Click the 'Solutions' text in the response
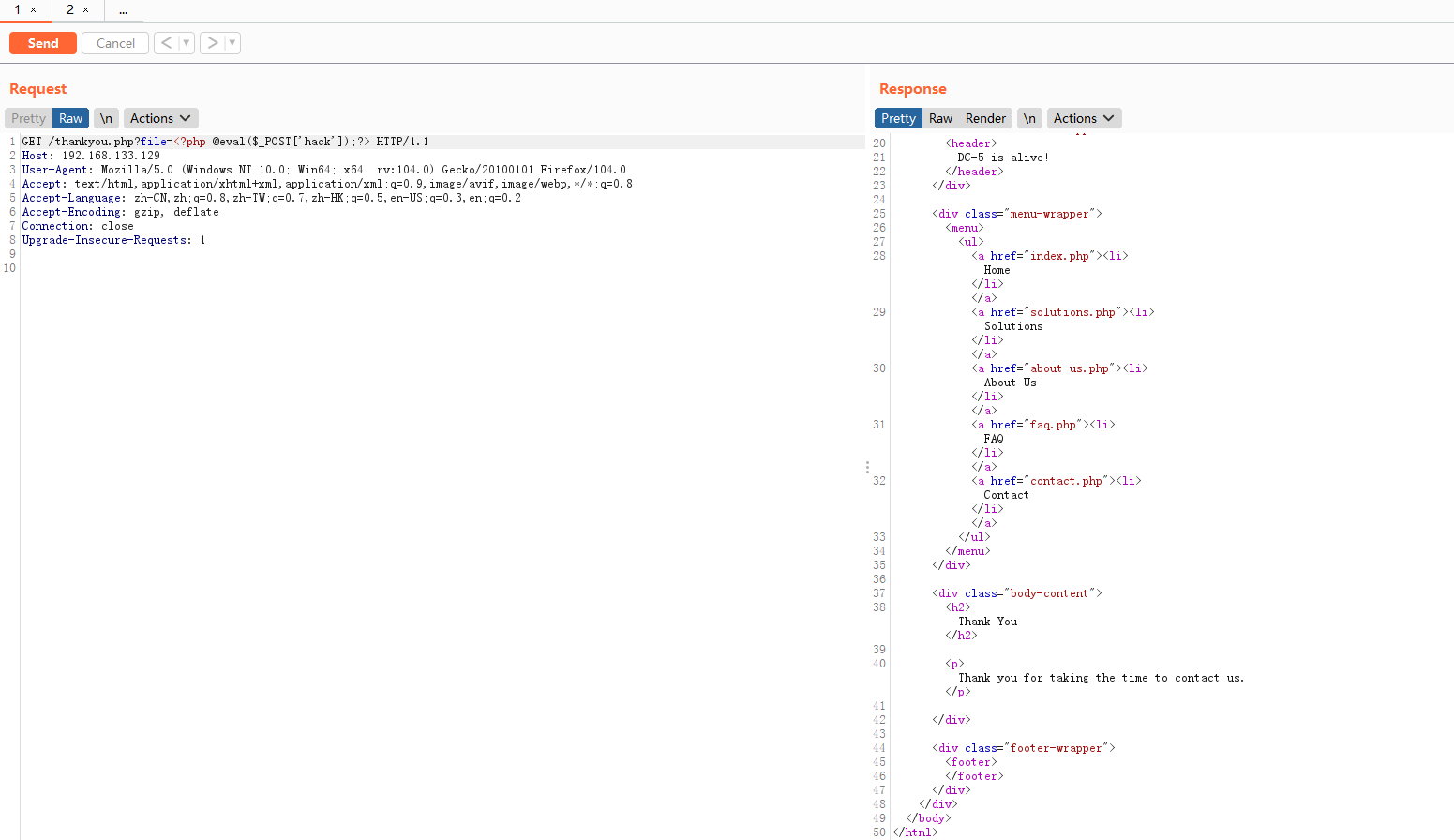The image size is (1454, 840). [1013, 326]
